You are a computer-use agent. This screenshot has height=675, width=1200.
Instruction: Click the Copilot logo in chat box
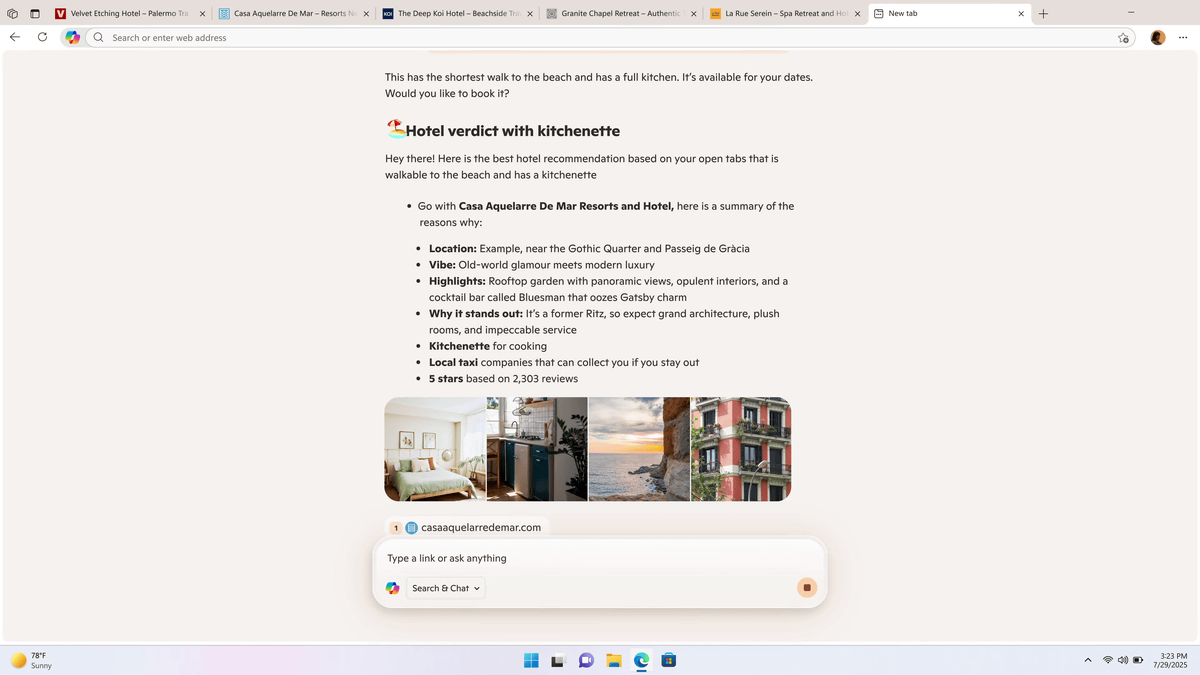pos(392,588)
